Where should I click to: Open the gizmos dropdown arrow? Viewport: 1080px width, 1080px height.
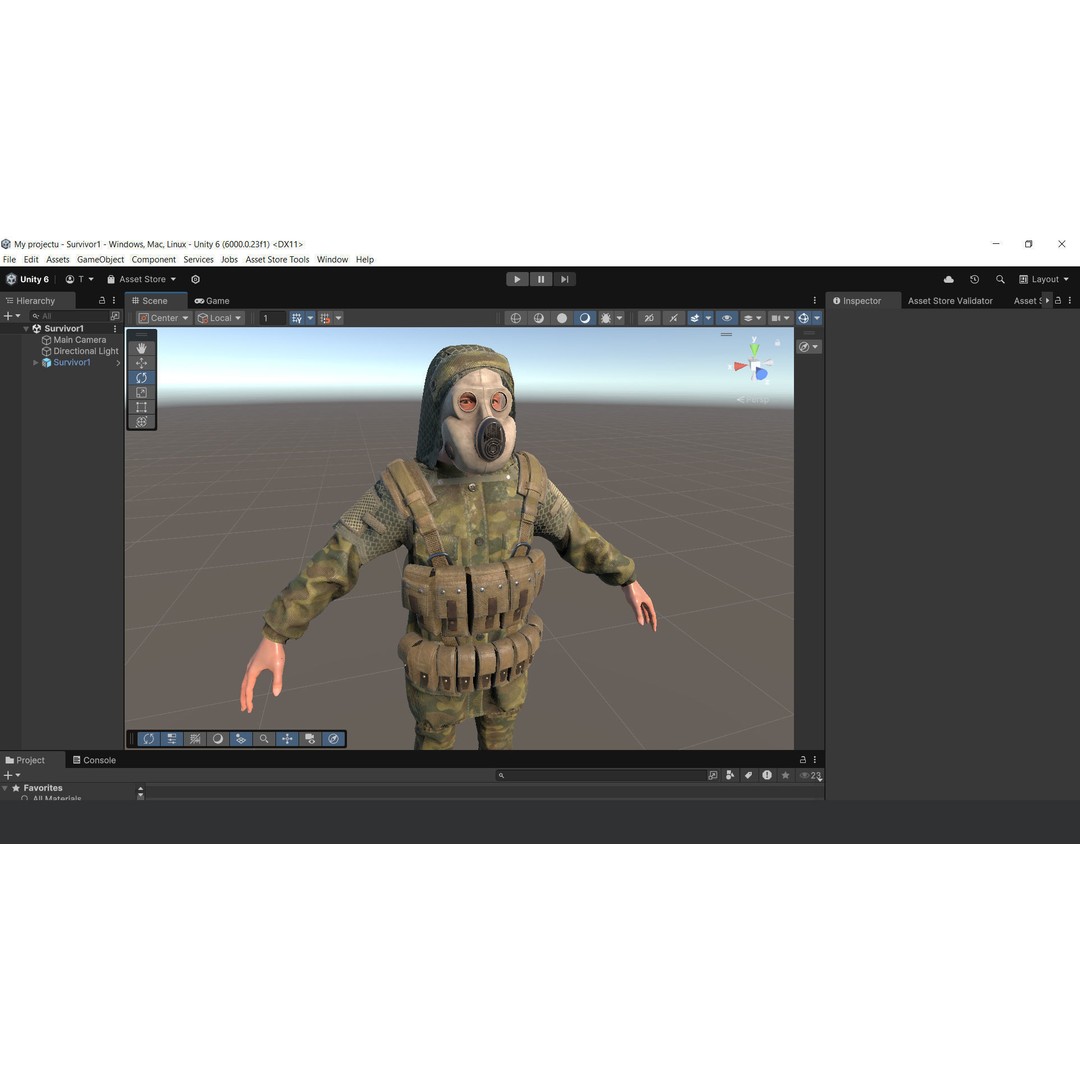click(817, 318)
